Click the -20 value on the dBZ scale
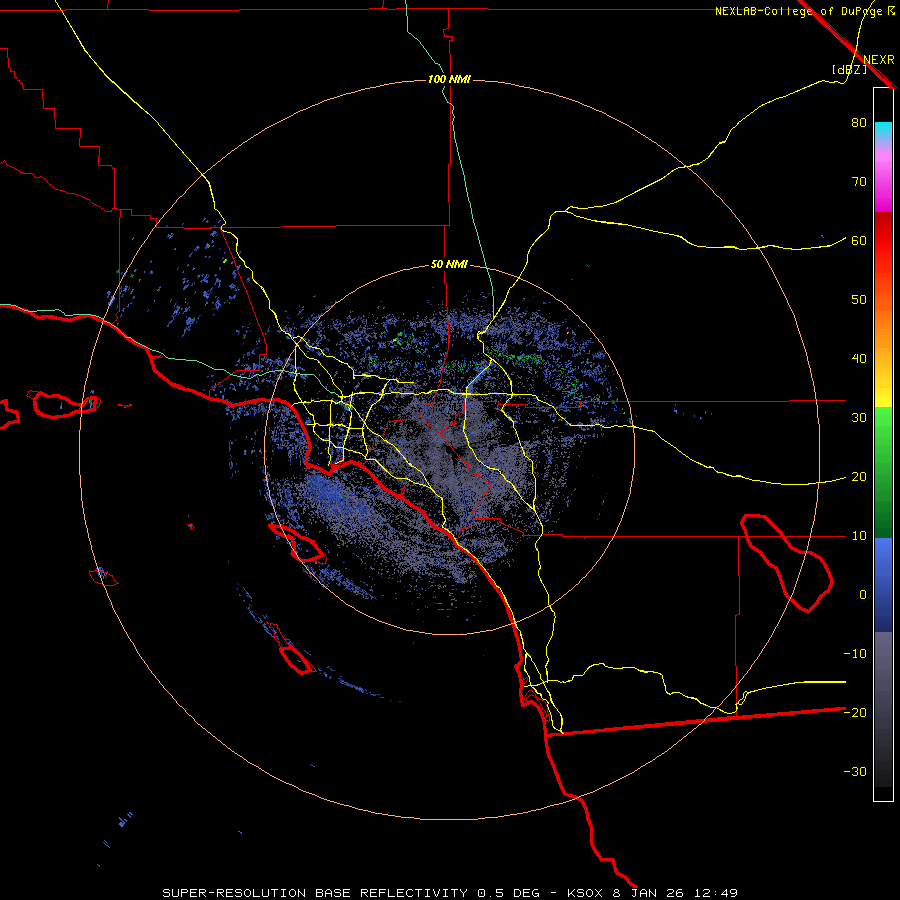Viewport: 900px width, 900px height. tap(855, 713)
